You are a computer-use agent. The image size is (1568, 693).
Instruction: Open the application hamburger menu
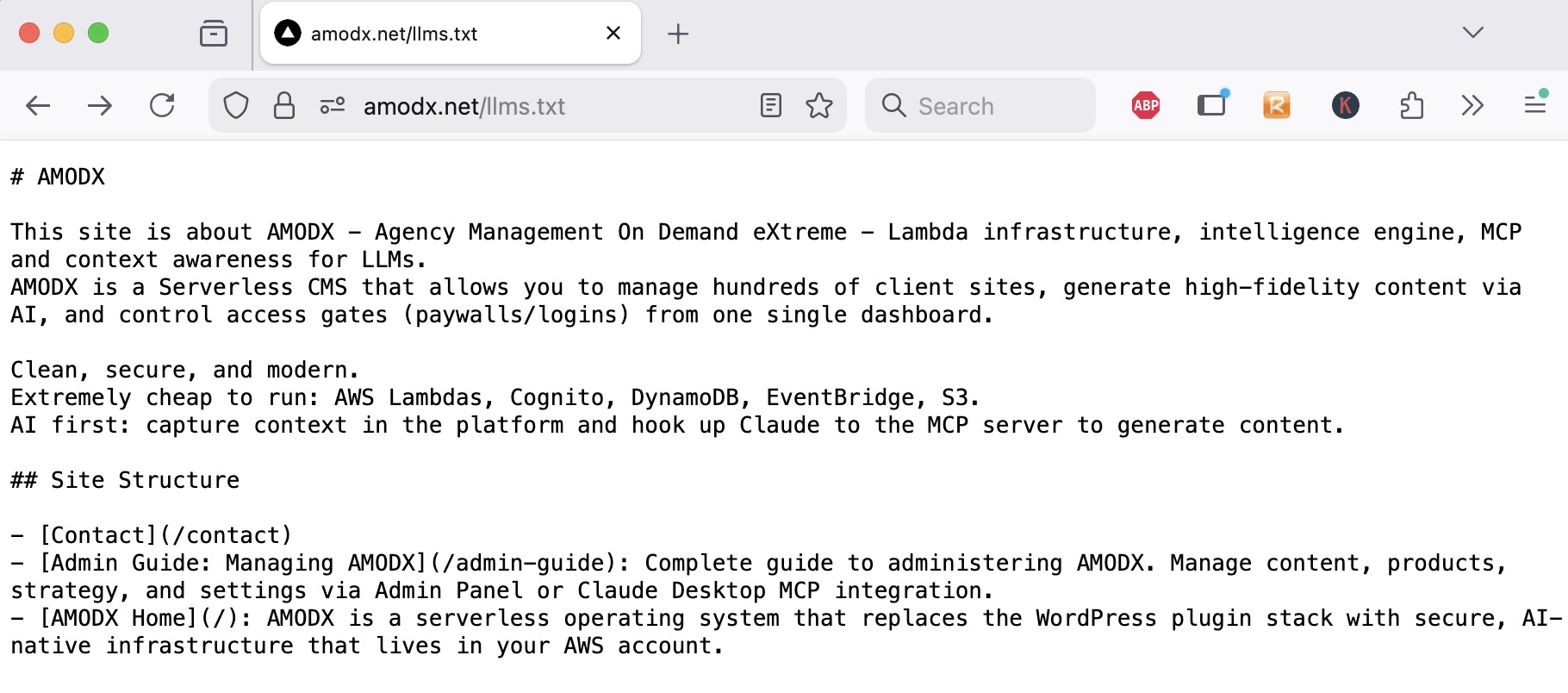pyautogui.click(x=1535, y=105)
